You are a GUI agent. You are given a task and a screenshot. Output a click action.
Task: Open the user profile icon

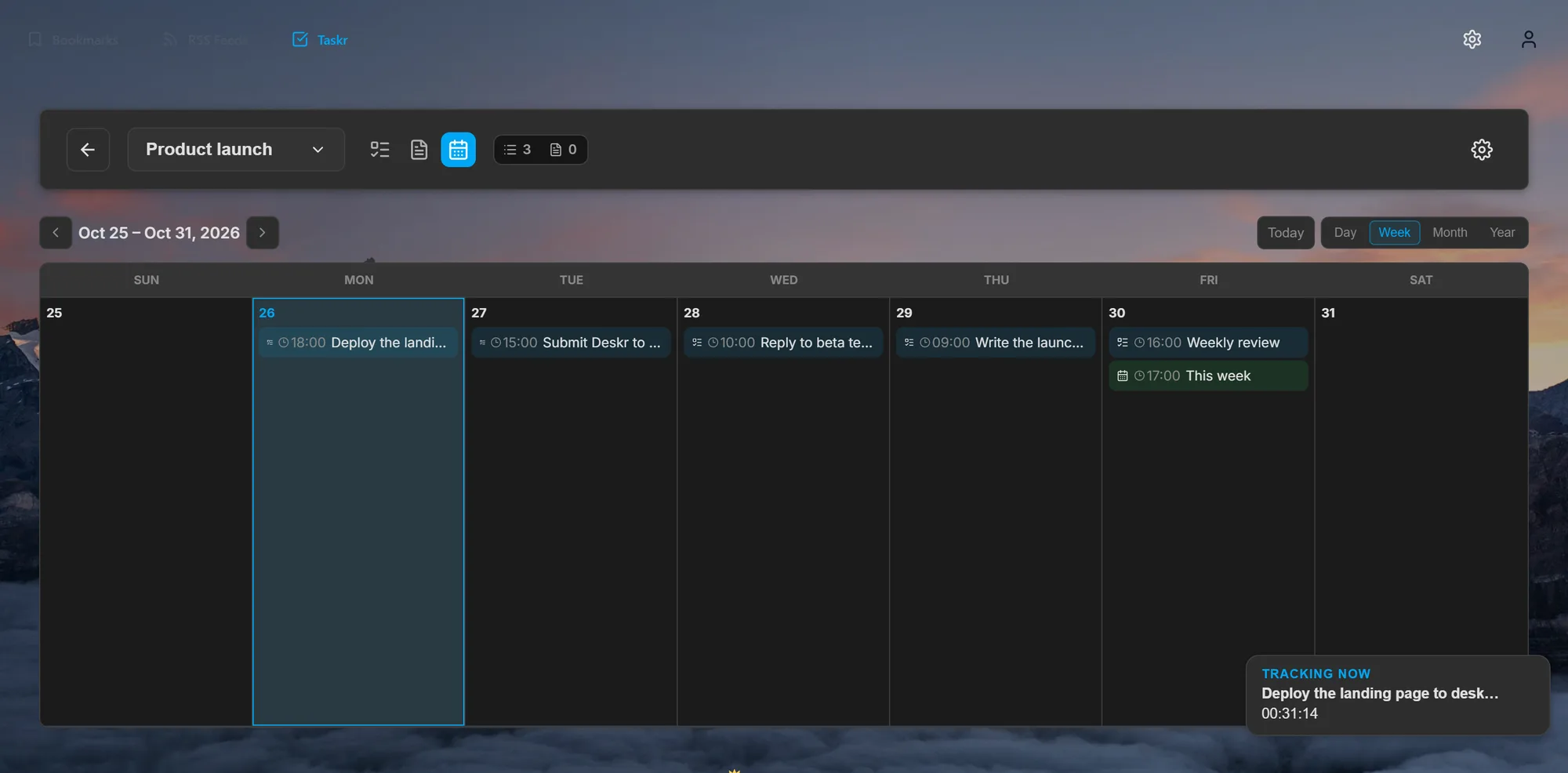(1528, 39)
